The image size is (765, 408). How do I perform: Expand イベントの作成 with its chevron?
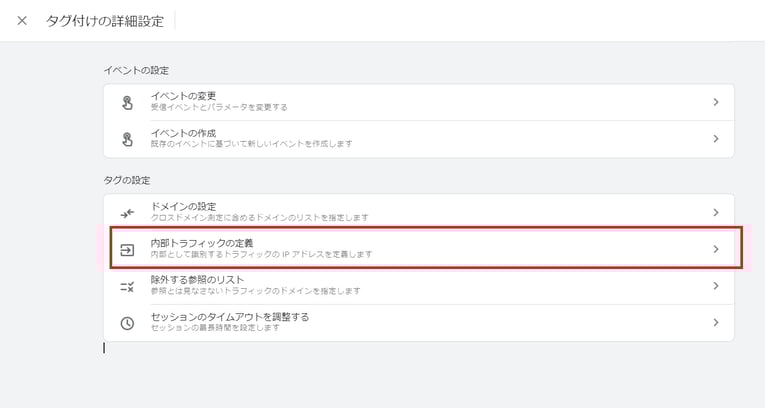coord(716,139)
